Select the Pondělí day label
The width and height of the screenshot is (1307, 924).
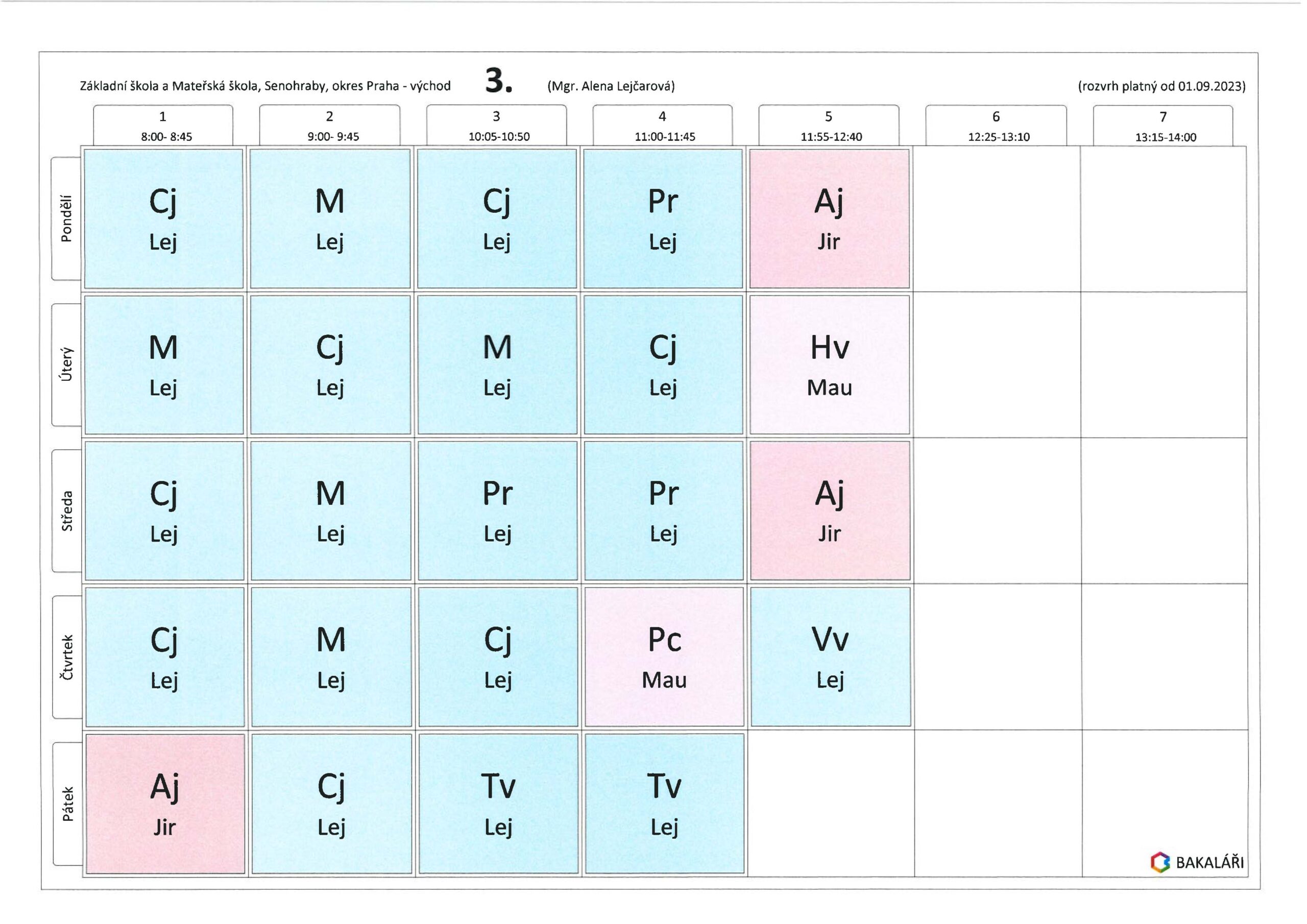click(66, 218)
